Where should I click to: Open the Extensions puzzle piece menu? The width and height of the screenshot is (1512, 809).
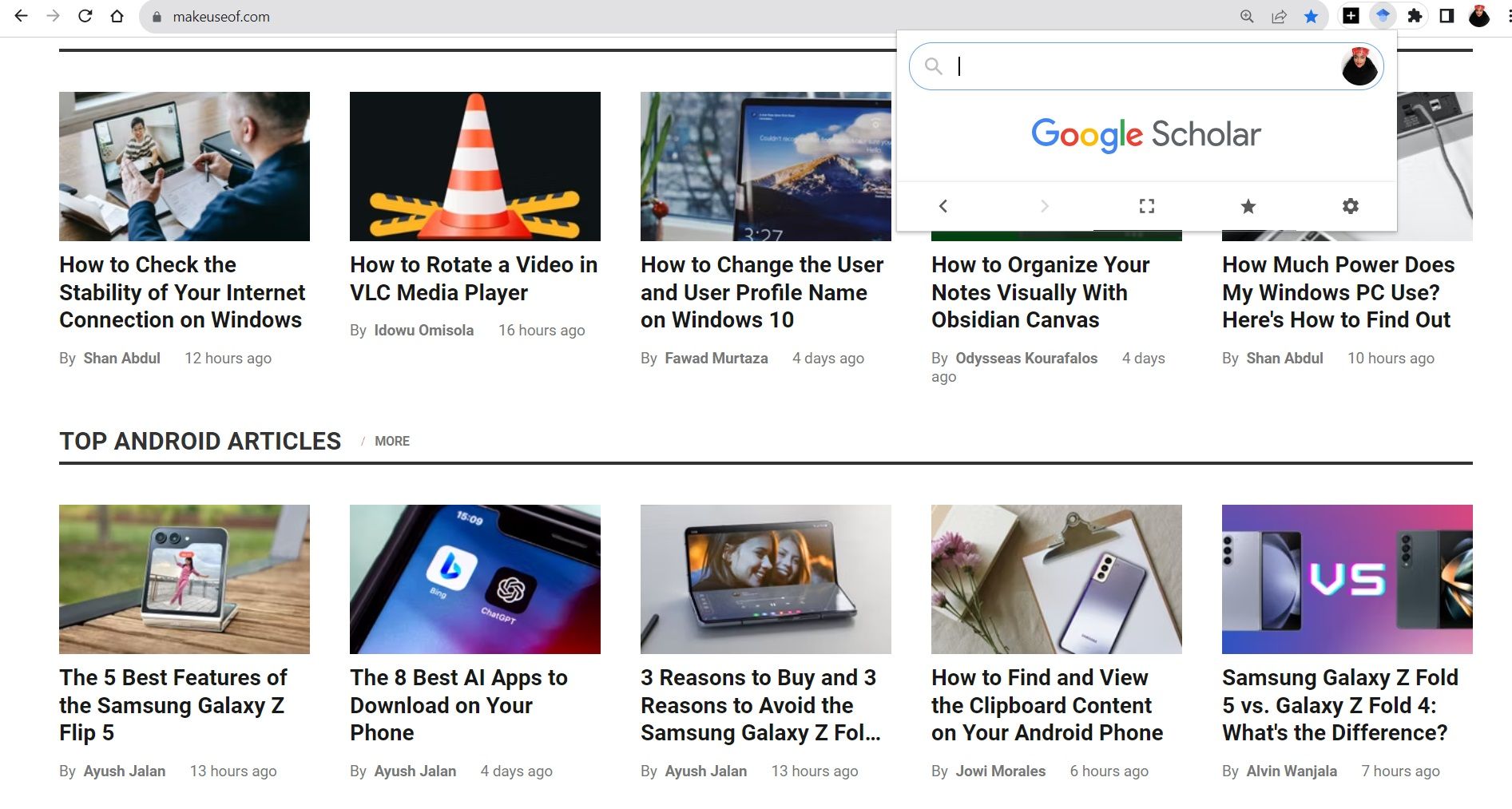(1415, 16)
